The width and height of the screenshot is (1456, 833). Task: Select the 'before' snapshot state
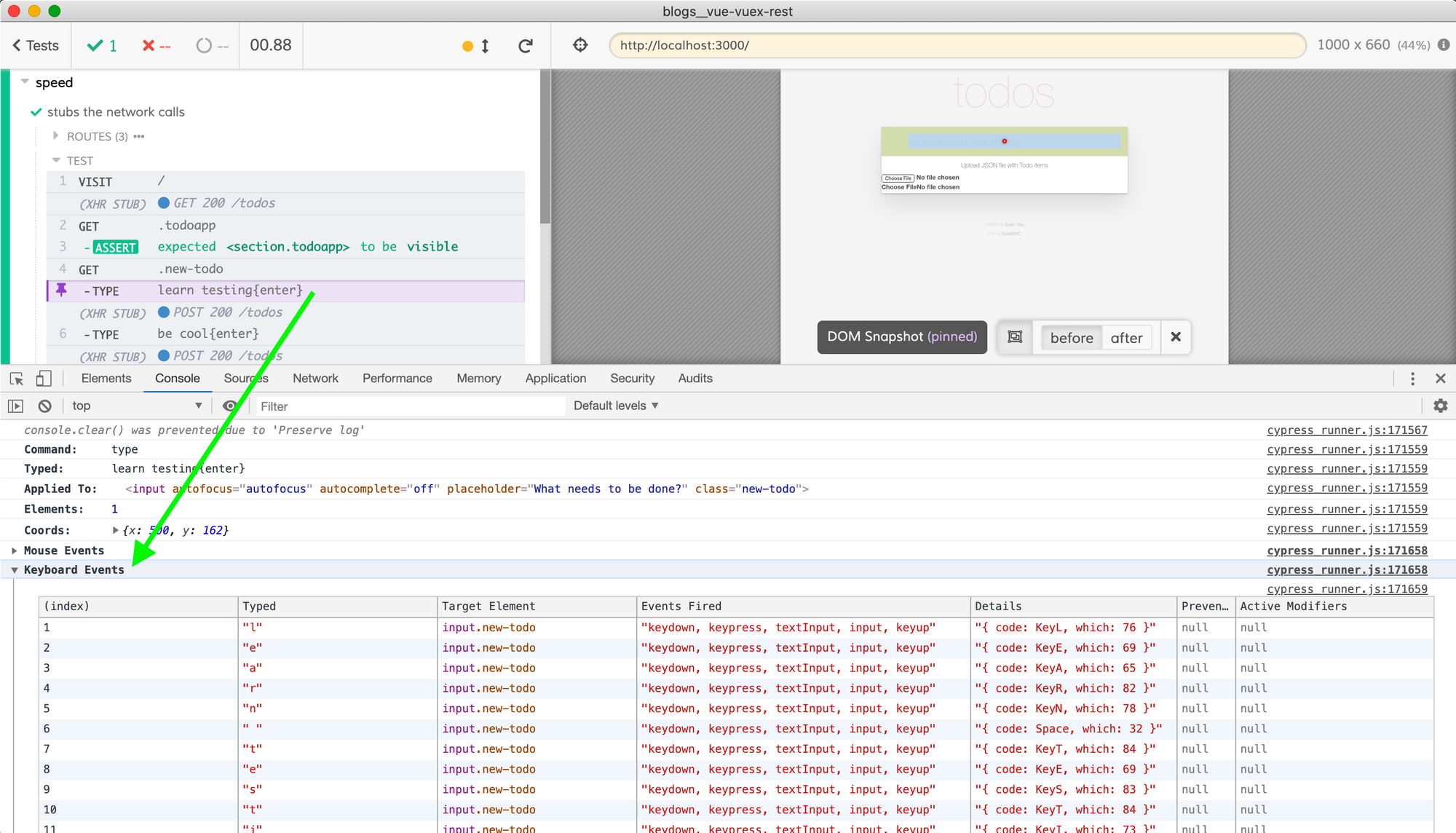[1072, 338]
